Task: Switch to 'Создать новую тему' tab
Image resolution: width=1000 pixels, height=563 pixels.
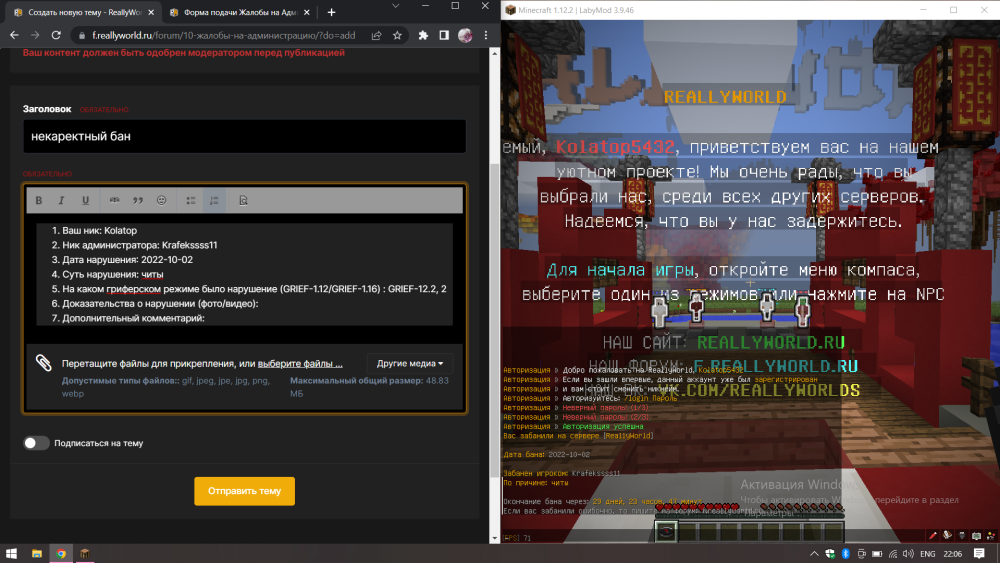Action: [x=84, y=12]
